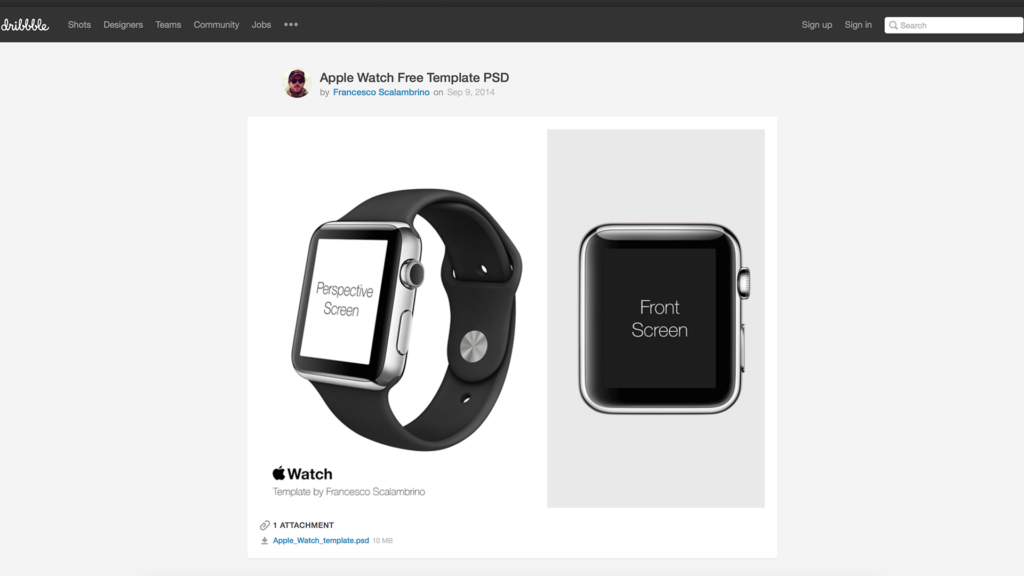Click the search magnifier icon
The image size is (1024, 576).
pyautogui.click(x=893, y=25)
